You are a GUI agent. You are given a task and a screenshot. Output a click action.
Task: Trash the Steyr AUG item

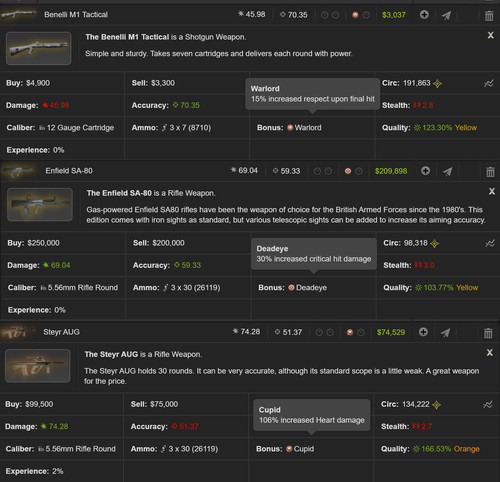coord(488,333)
